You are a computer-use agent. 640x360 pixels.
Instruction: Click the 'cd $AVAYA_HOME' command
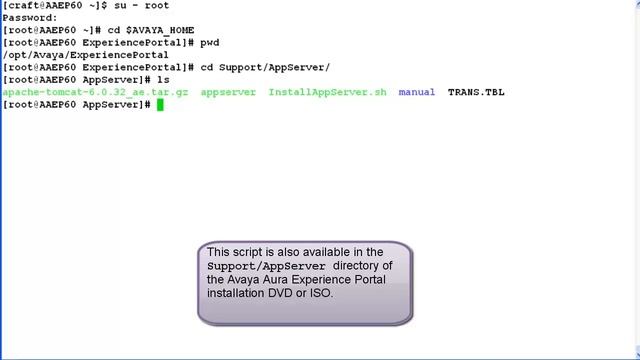click(x=151, y=31)
